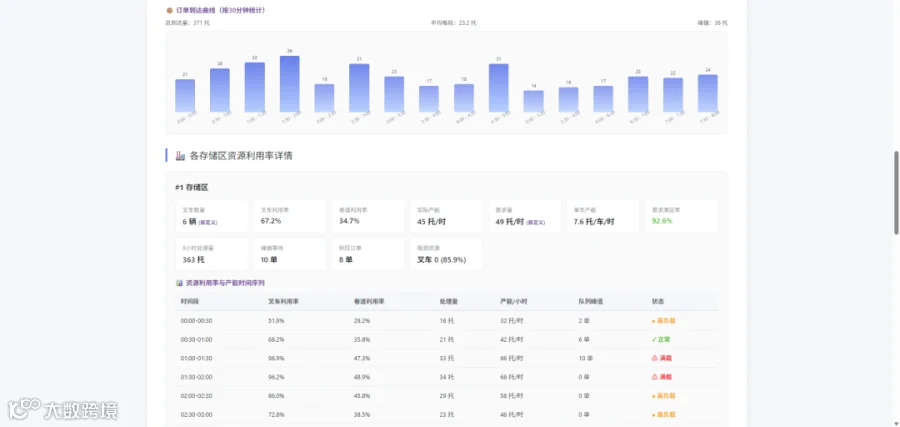This screenshot has width=900, height=427.
Task: Click the 00:00-00:30 time period cell
Action: point(196,321)
